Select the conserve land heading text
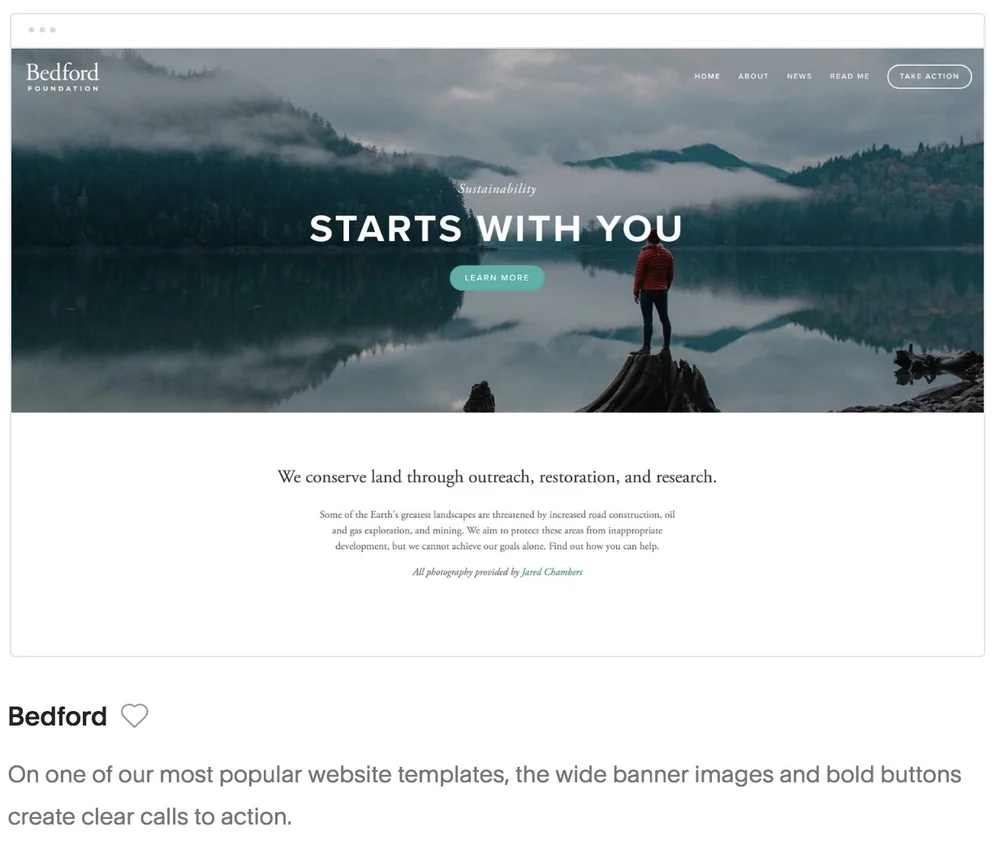The height and width of the screenshot is (865, 1000). (x=497, y=477)
